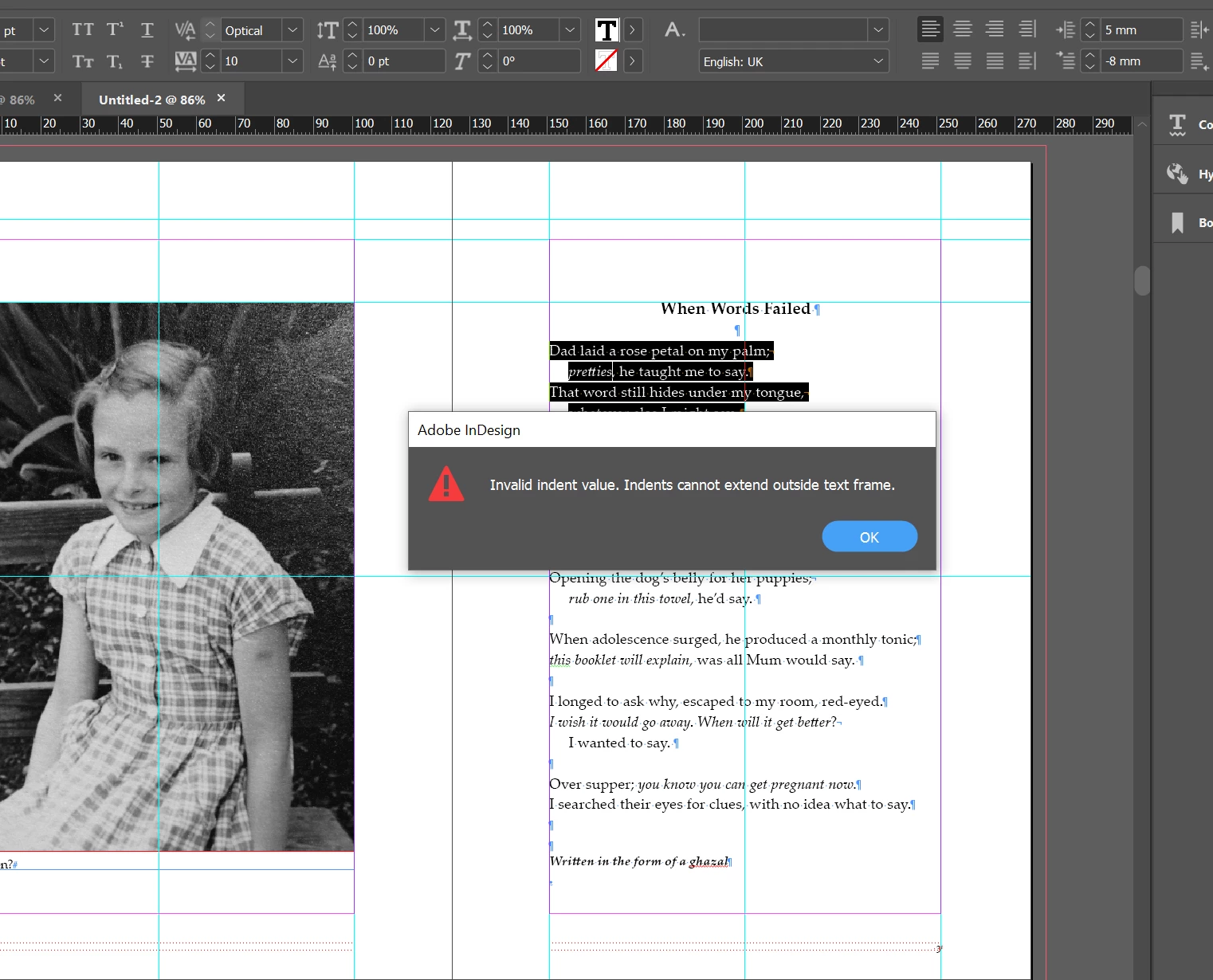The width and height of the screenshot is (1213, 980).
Task: Select Justify All Lines alignment
Action: click(x=995, y=61)
